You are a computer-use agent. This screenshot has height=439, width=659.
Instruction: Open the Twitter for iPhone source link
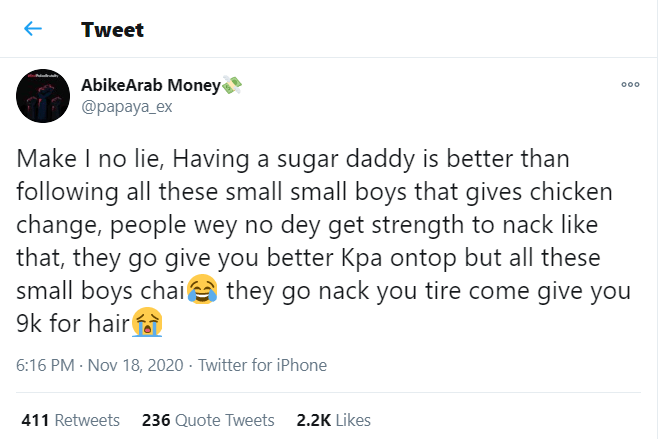[263, 365]
